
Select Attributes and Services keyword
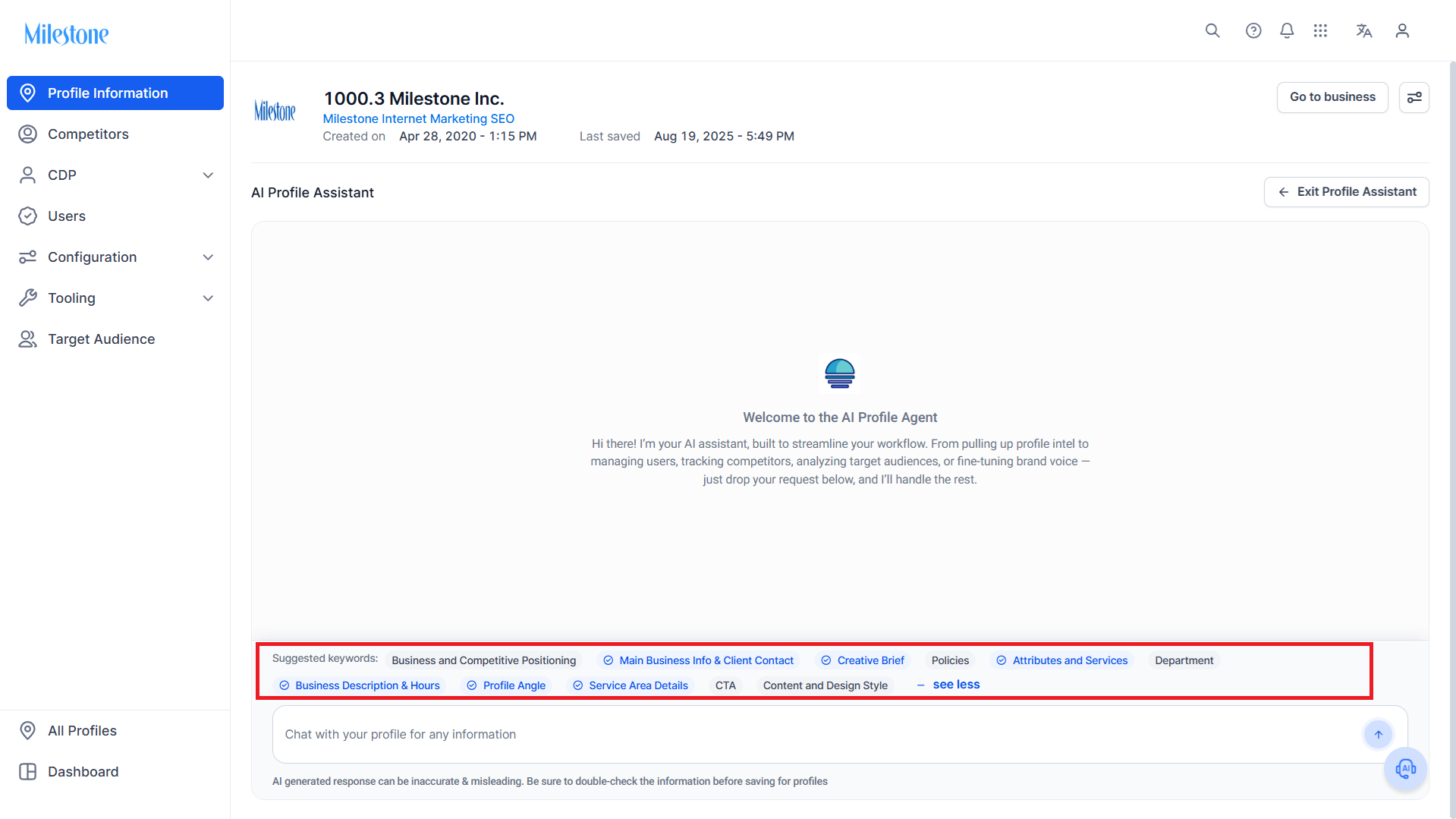click(1062, 660)
